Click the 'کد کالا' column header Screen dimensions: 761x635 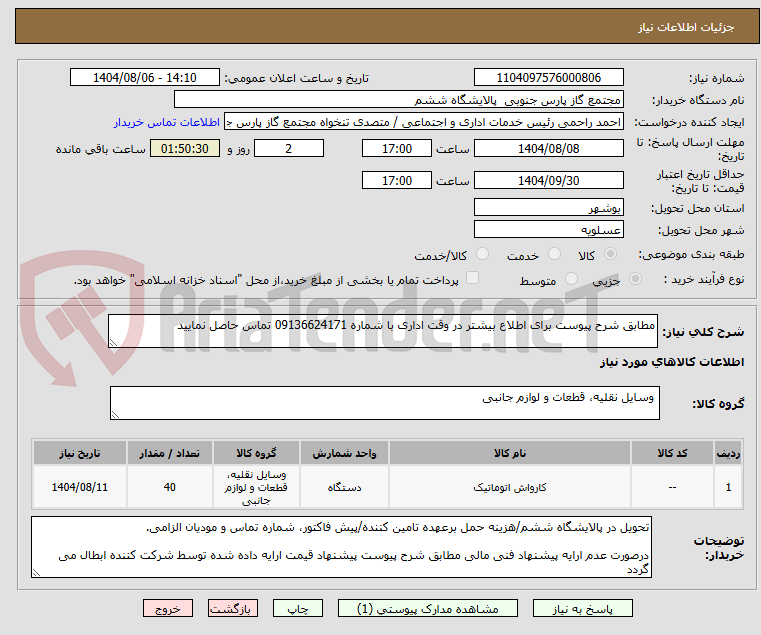(x=672, y=453)
